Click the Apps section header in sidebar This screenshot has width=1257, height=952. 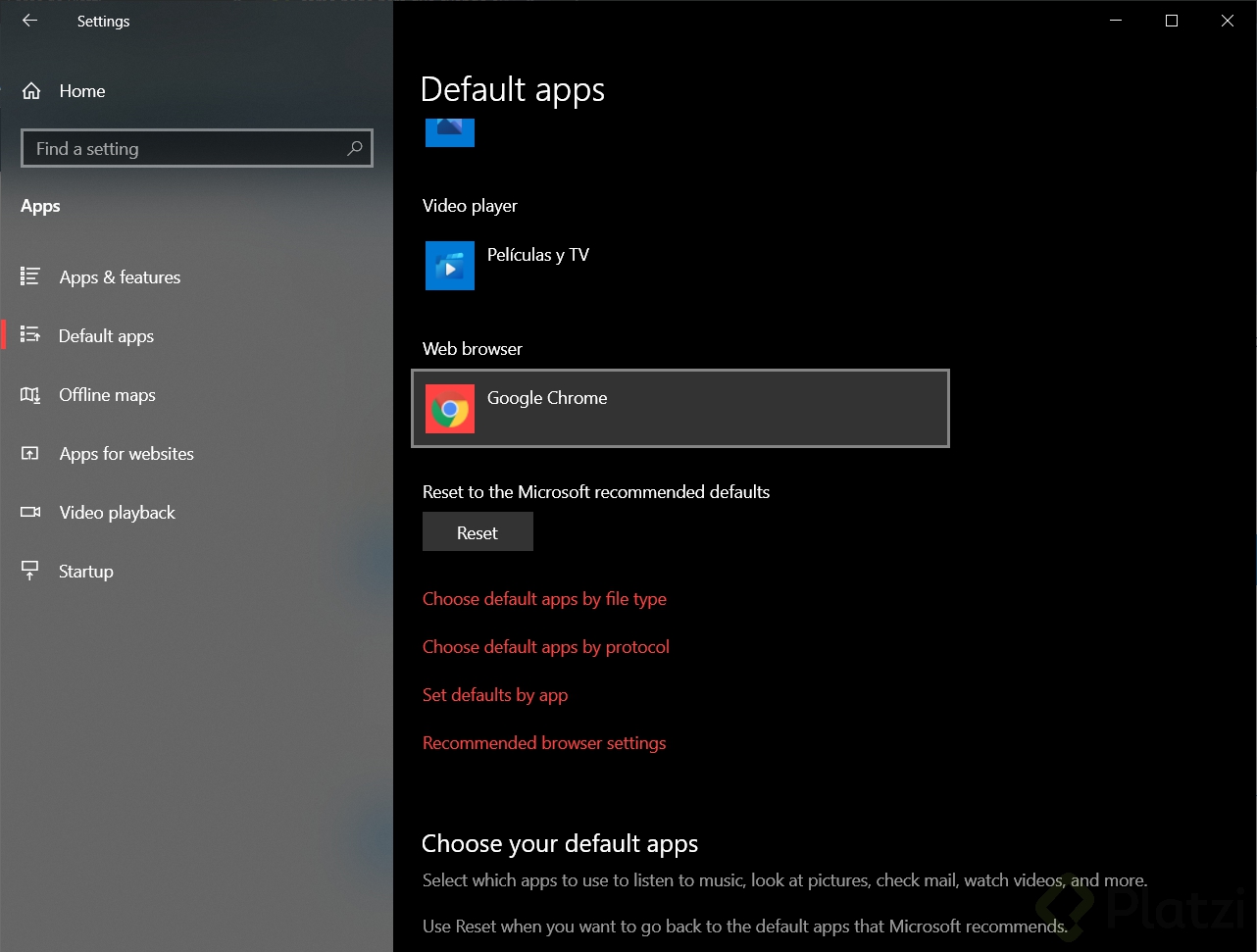pos(40,206)
